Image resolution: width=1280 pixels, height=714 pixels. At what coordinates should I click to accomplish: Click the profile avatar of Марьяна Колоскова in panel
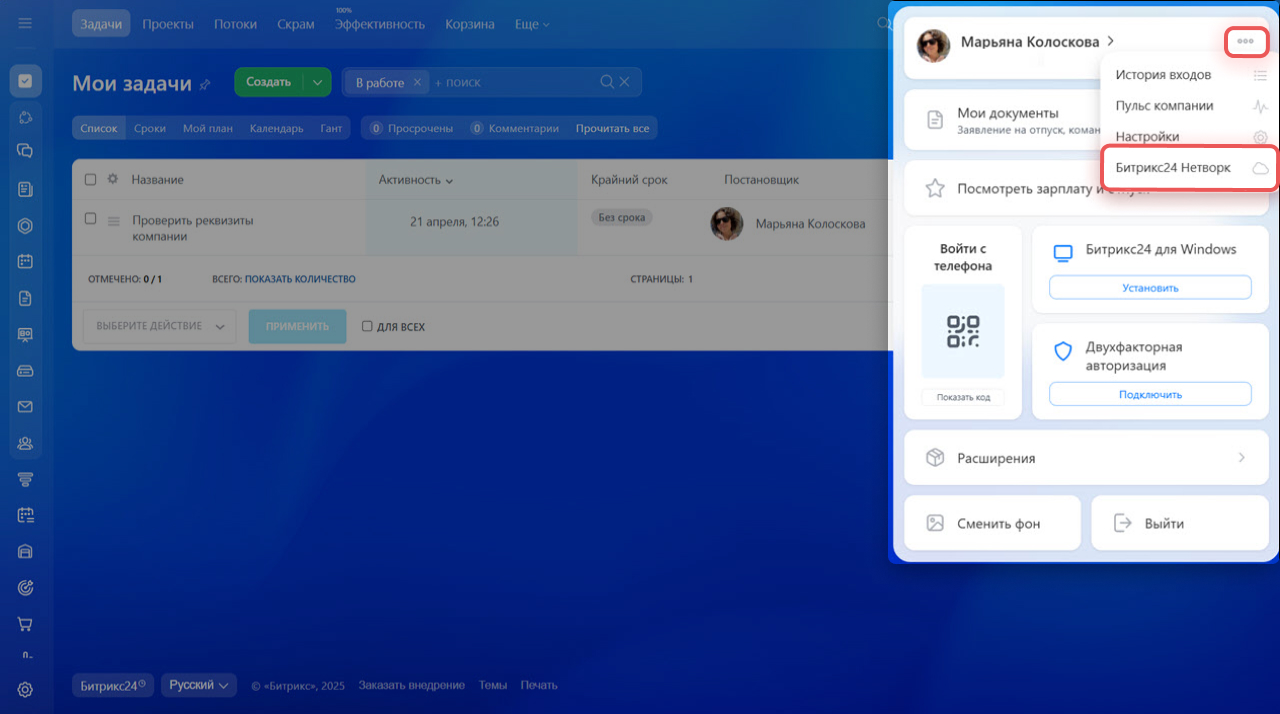(933, 45)
